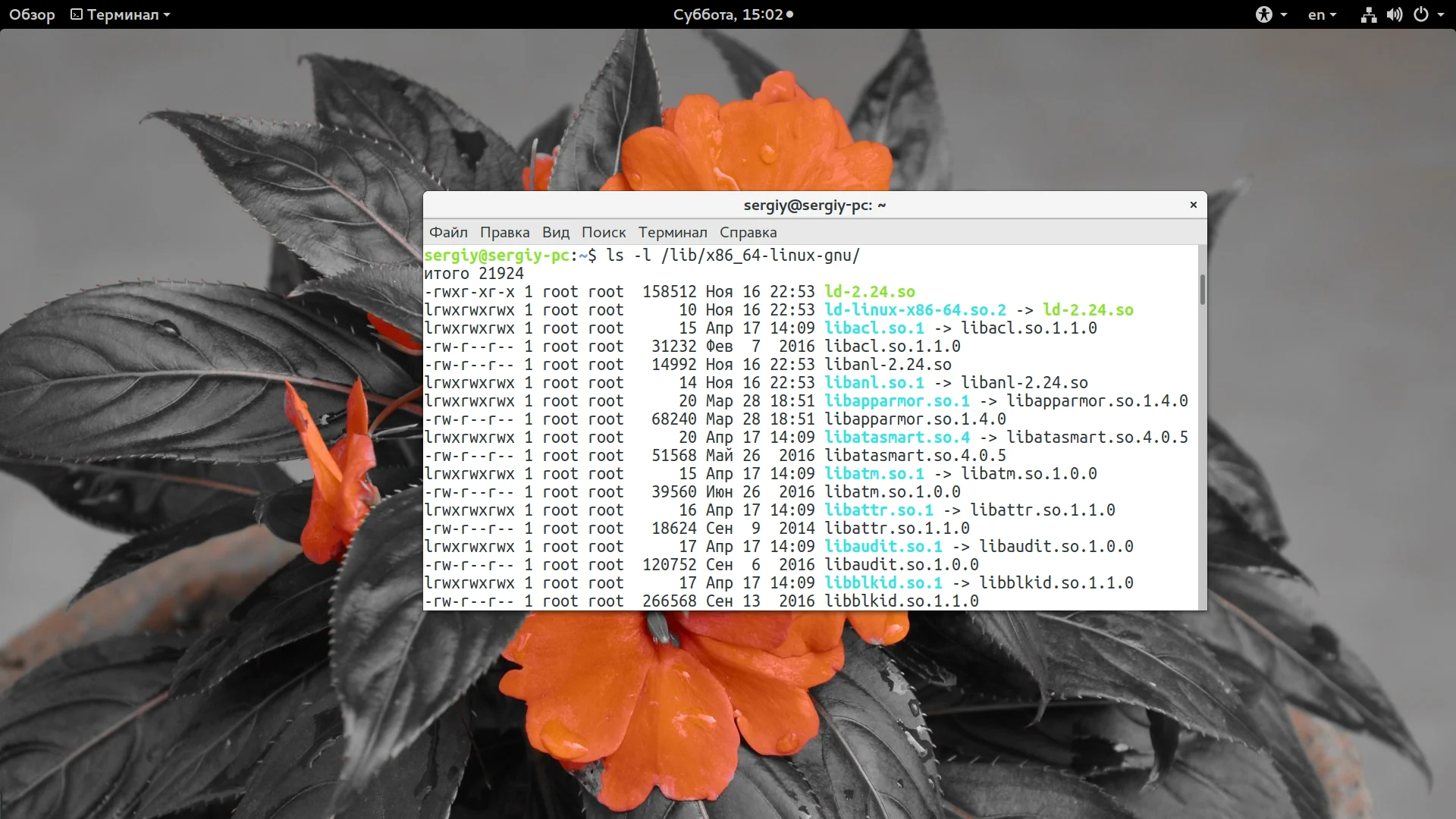Click the terminal vertical scrollbar handle
The height and width of the screenshot is (819, 1456).
pos(1202,290)
